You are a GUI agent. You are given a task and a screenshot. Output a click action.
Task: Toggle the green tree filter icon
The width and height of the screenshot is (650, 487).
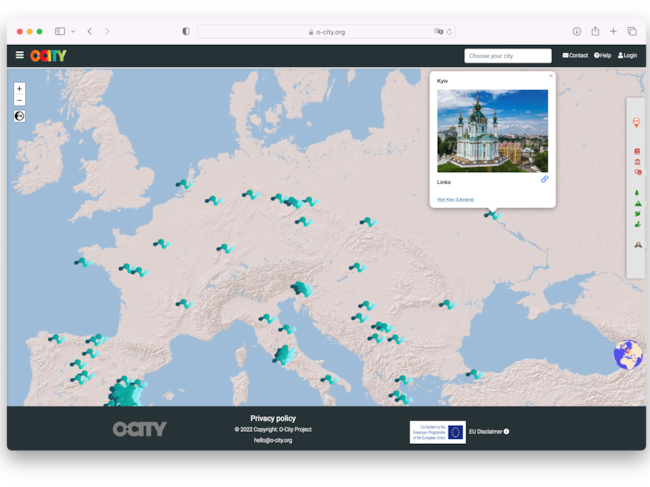[637, 192]
